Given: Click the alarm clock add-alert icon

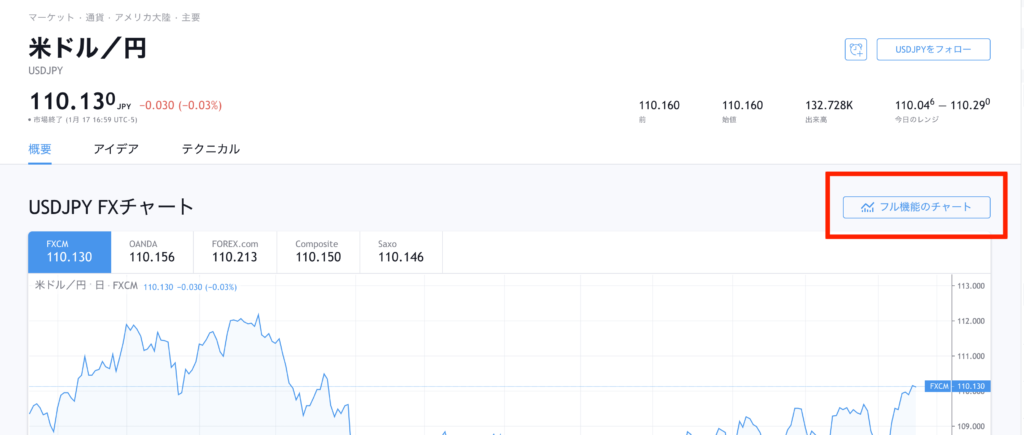Looking at the screenshot, I should (855, 49).
